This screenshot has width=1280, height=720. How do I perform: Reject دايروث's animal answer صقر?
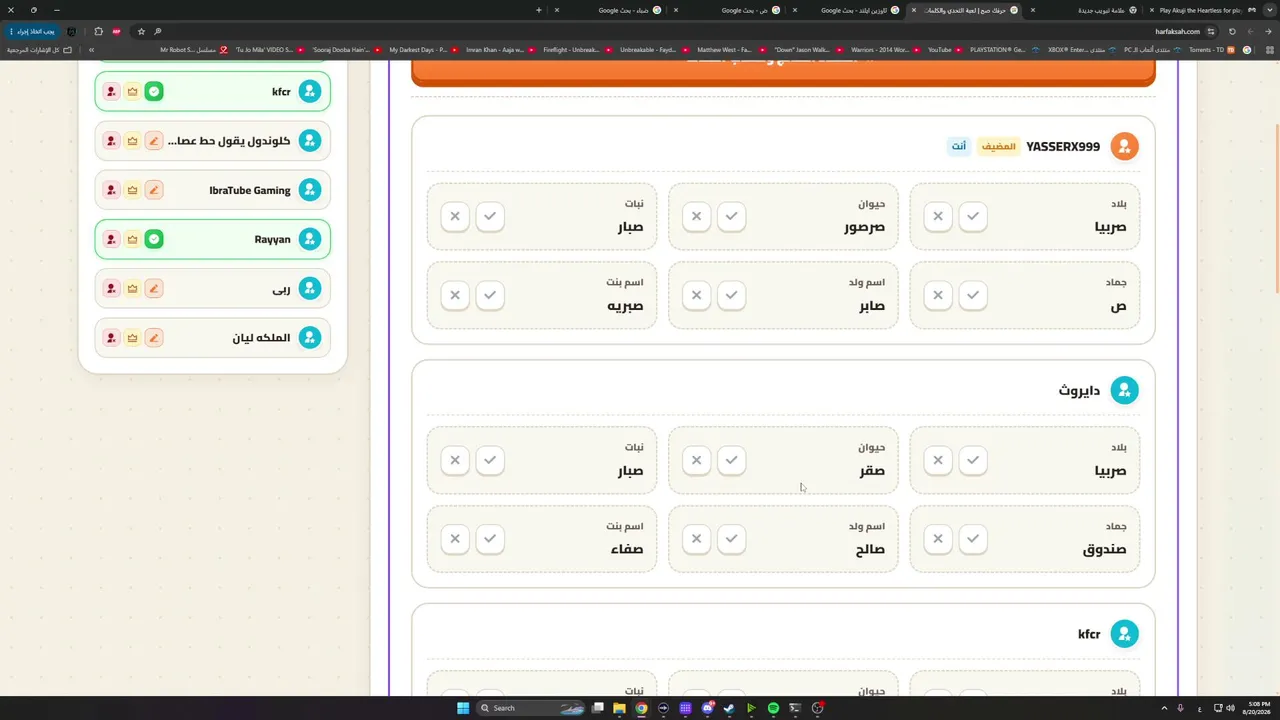click(696, 460)
